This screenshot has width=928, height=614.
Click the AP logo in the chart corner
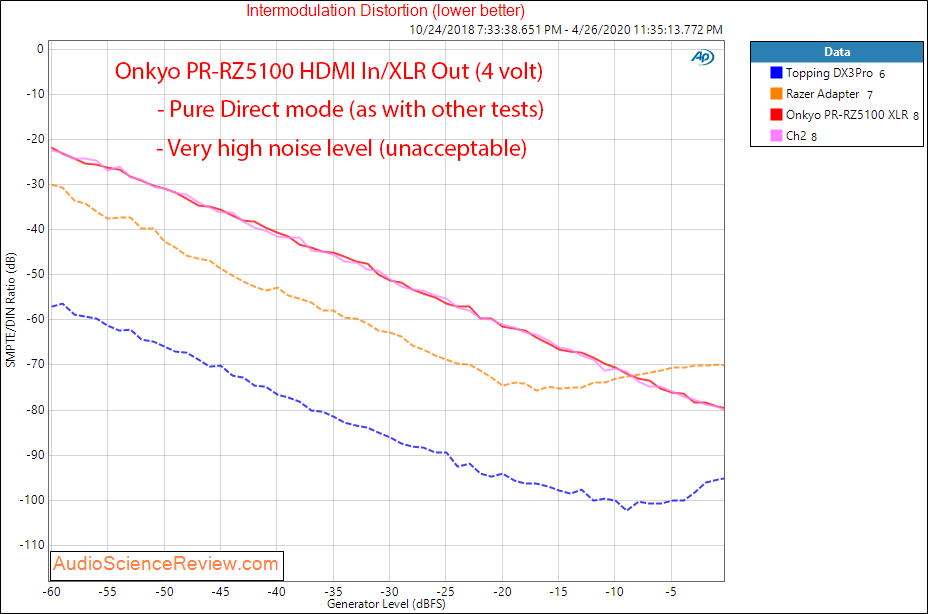click(703, 57)
